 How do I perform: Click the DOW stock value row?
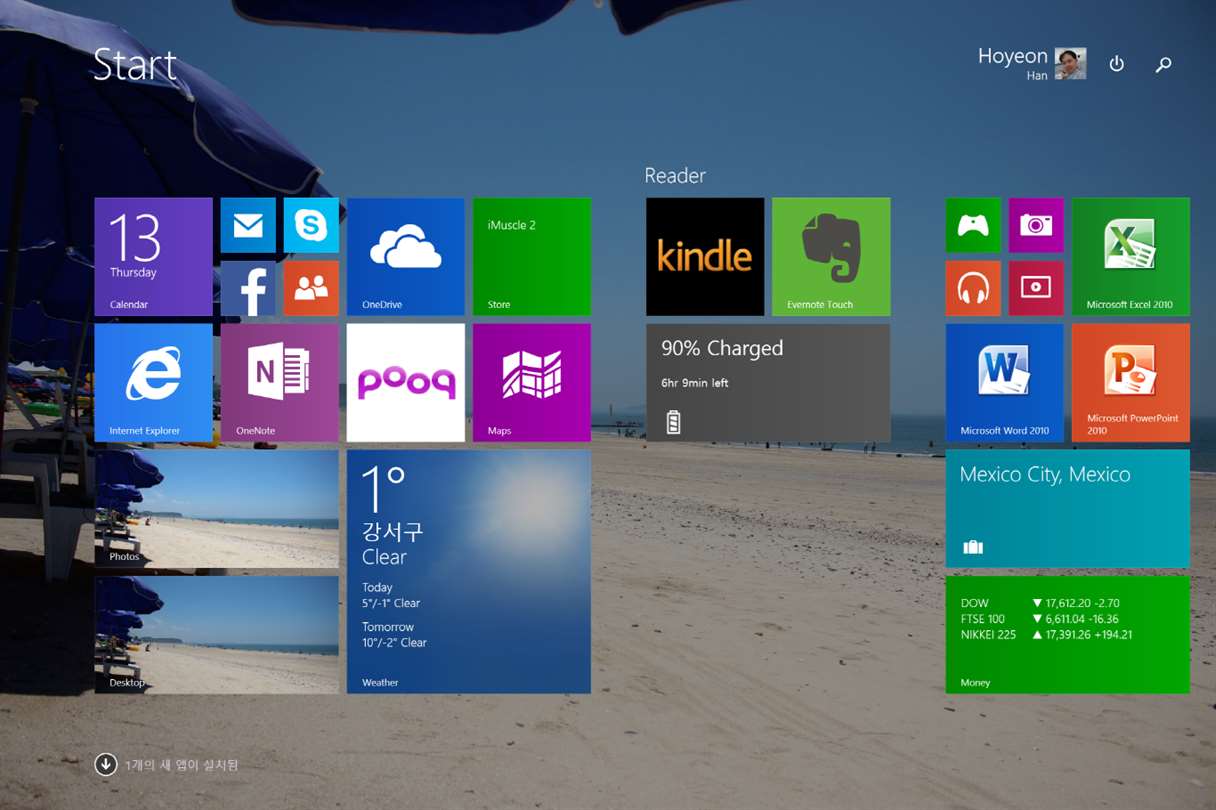1040,603
